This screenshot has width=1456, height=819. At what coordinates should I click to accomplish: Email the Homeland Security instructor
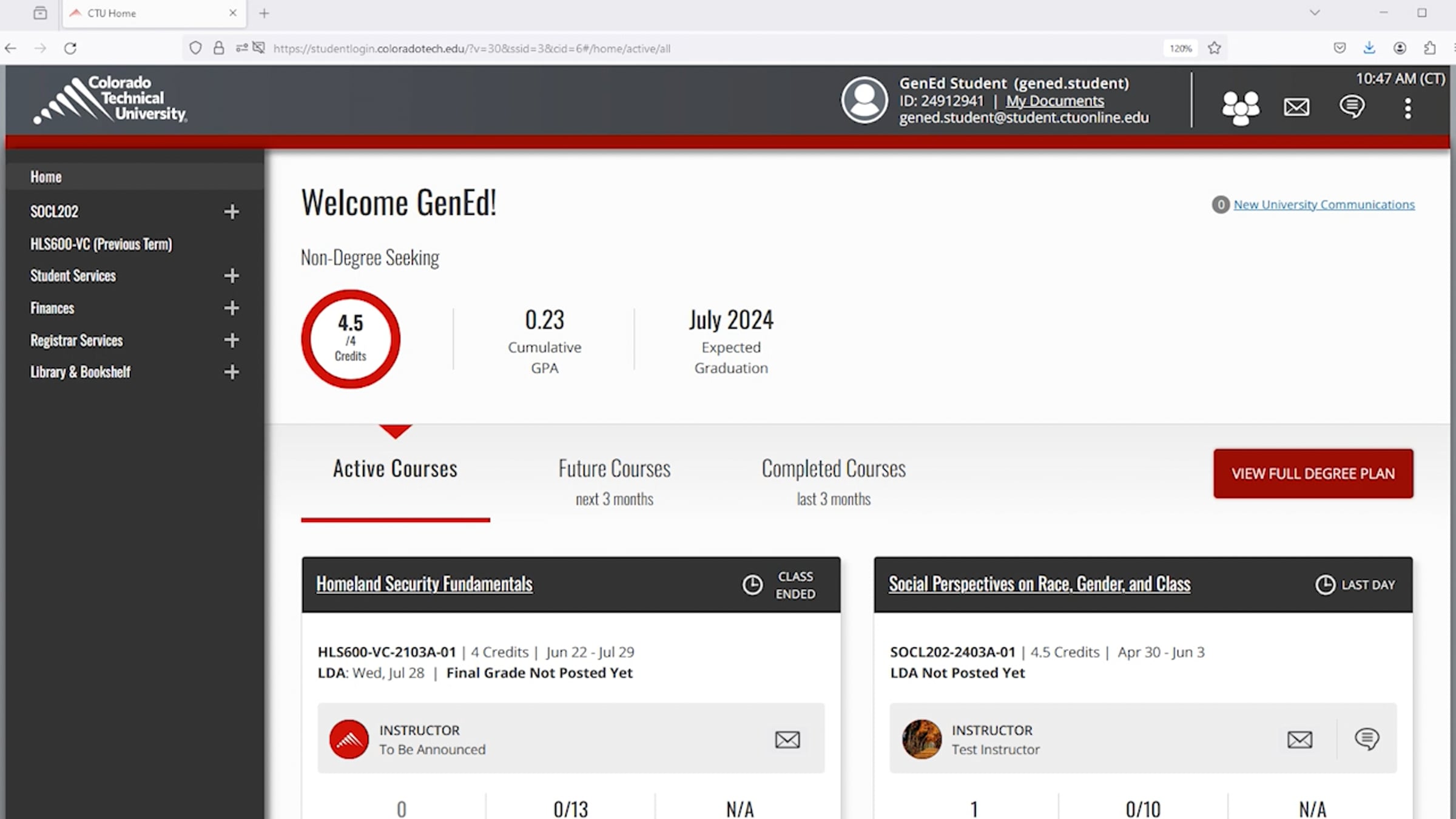[787, 740]
